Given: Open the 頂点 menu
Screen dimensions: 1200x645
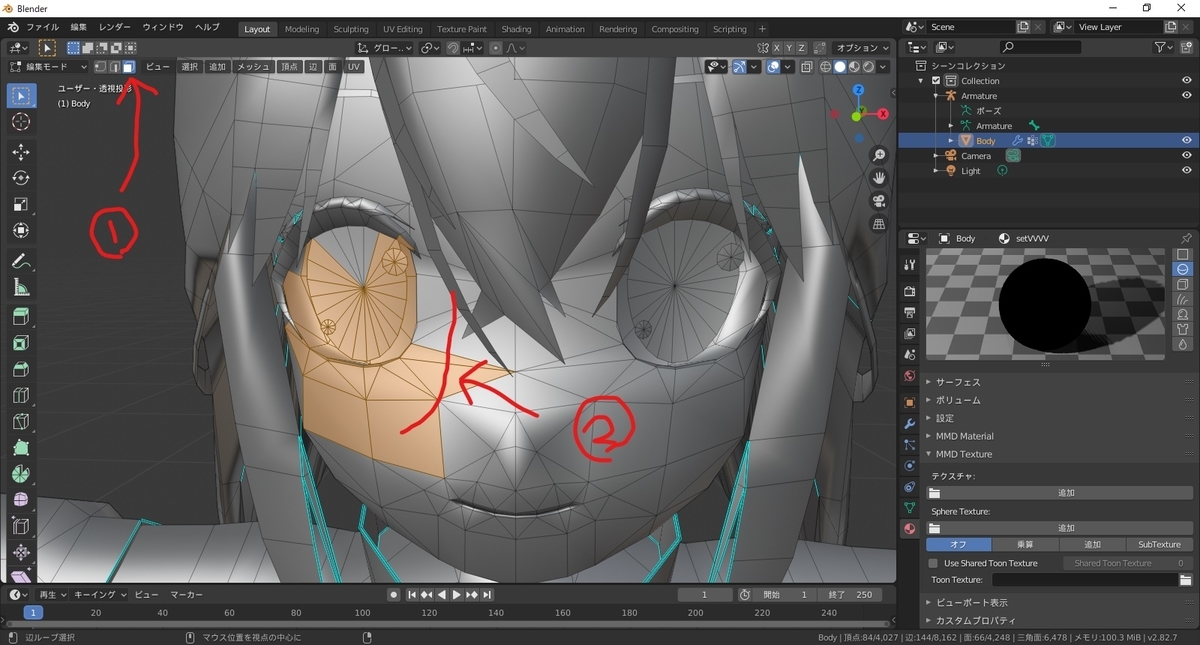Looking at the screenshot, I should pos(289,66).
